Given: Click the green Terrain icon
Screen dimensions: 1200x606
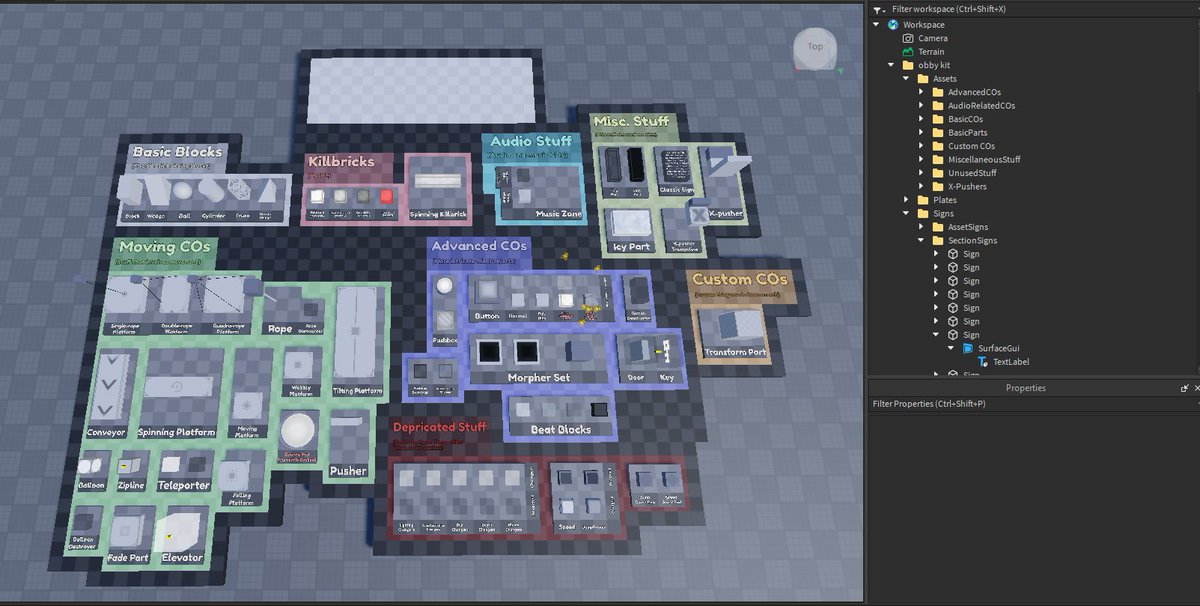Looking at the screenshot, I should click(907, 51).
